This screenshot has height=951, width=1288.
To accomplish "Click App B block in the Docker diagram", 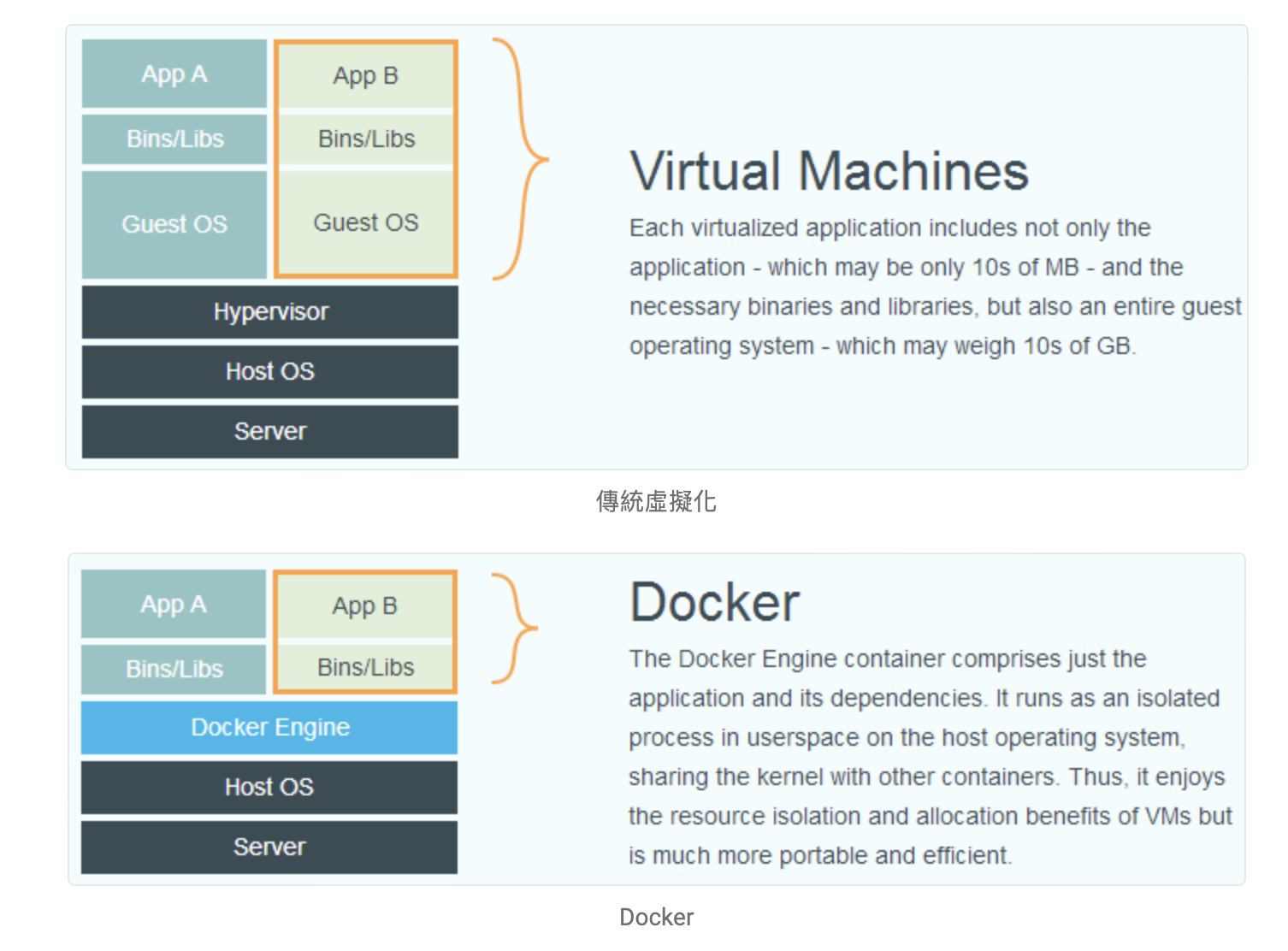I will coord(365,606).
